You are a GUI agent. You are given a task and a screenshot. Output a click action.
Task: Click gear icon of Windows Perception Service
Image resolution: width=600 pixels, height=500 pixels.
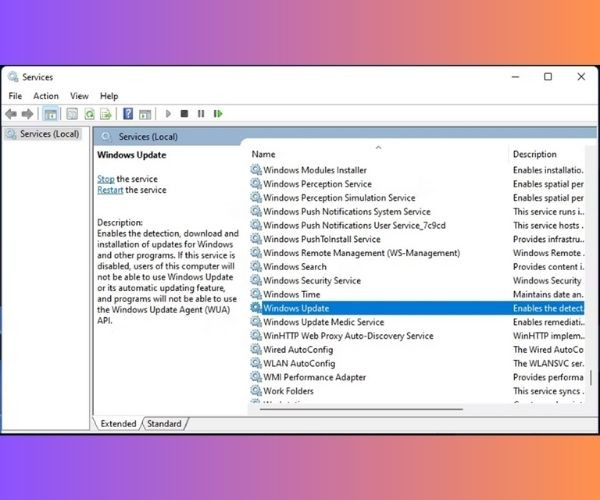(x=256, y=184)
